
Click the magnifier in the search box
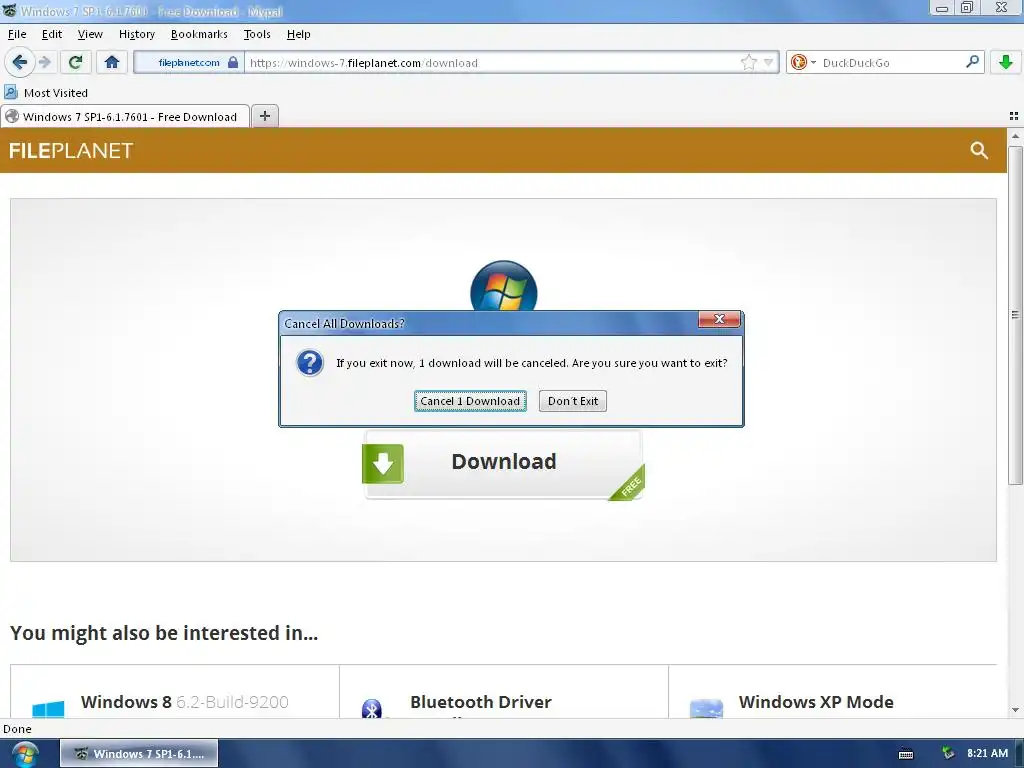click(x=972, y=62)
